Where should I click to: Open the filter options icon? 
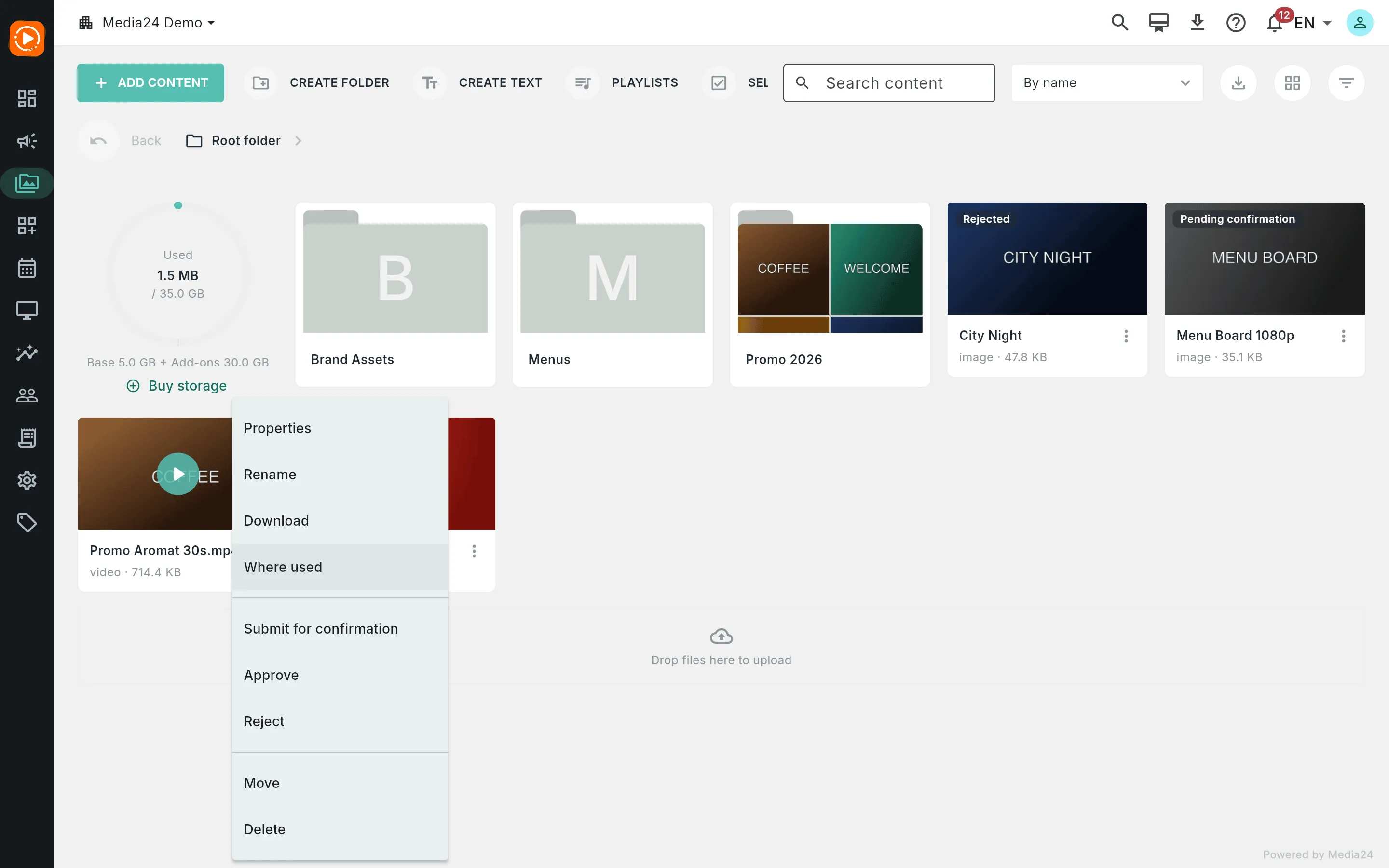pos(1346,82)
